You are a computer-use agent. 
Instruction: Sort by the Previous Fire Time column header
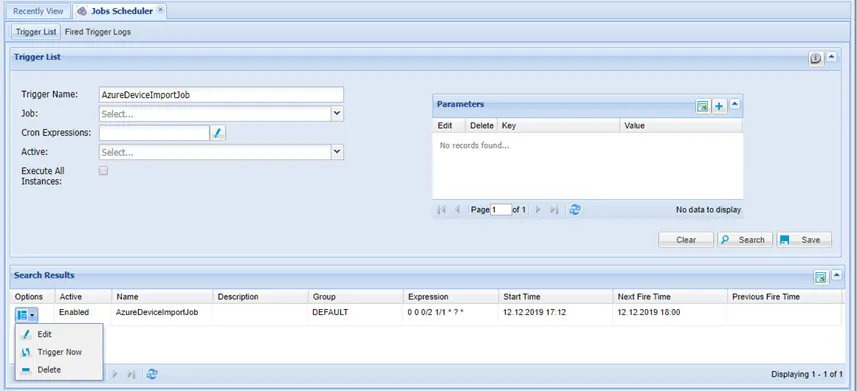pyautogui.click(x=784, y=296)
